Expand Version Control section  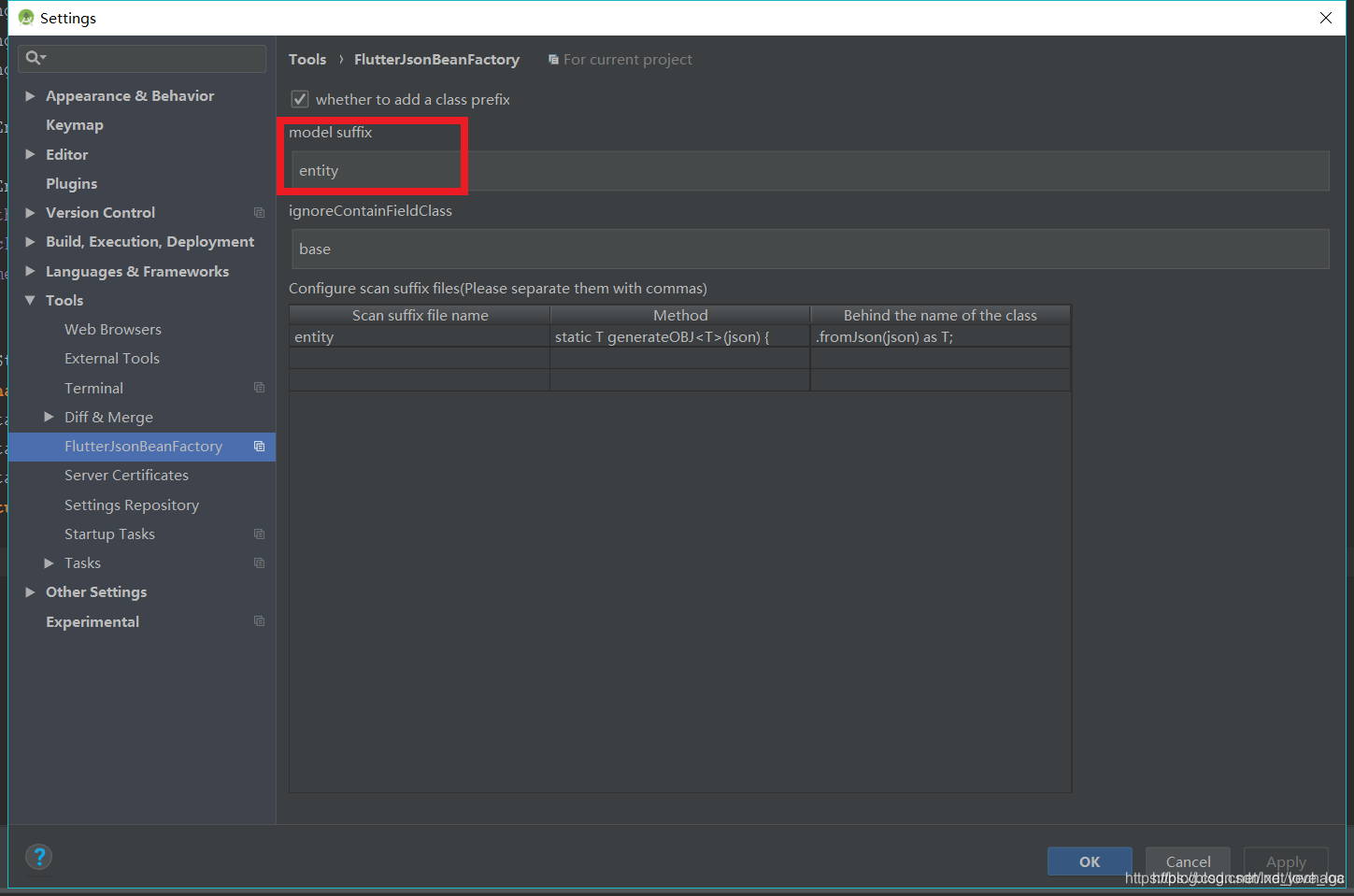click(x=30, y=213)
